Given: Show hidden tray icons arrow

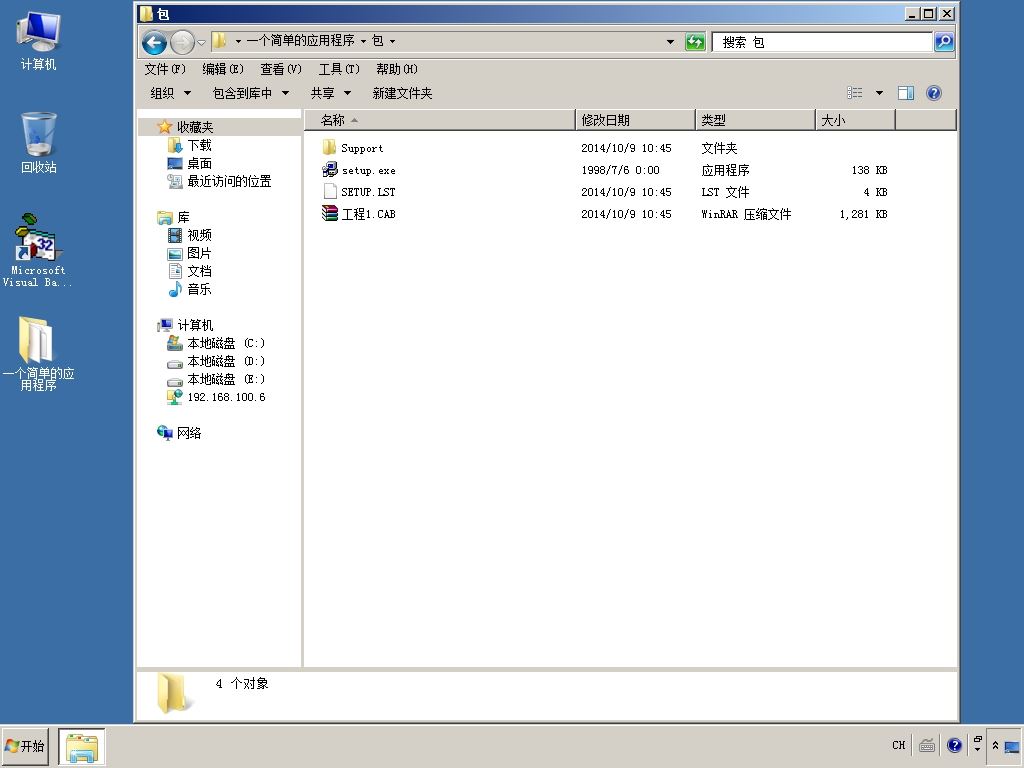Looking at the screenshot, I should pos(995,745).
